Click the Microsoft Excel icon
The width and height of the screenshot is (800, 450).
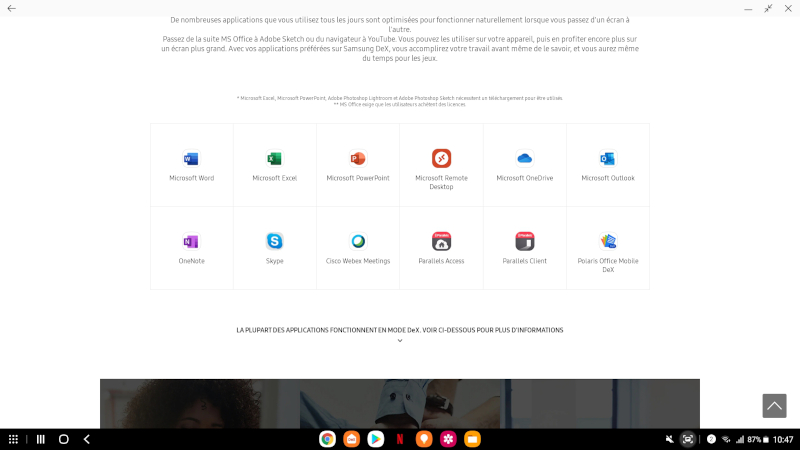[274, 159]
